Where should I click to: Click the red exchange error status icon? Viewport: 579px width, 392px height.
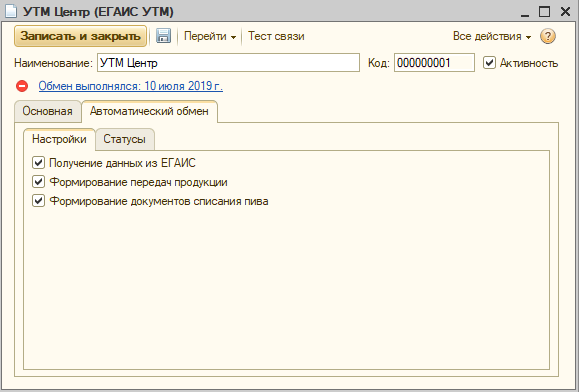(22, 86)
